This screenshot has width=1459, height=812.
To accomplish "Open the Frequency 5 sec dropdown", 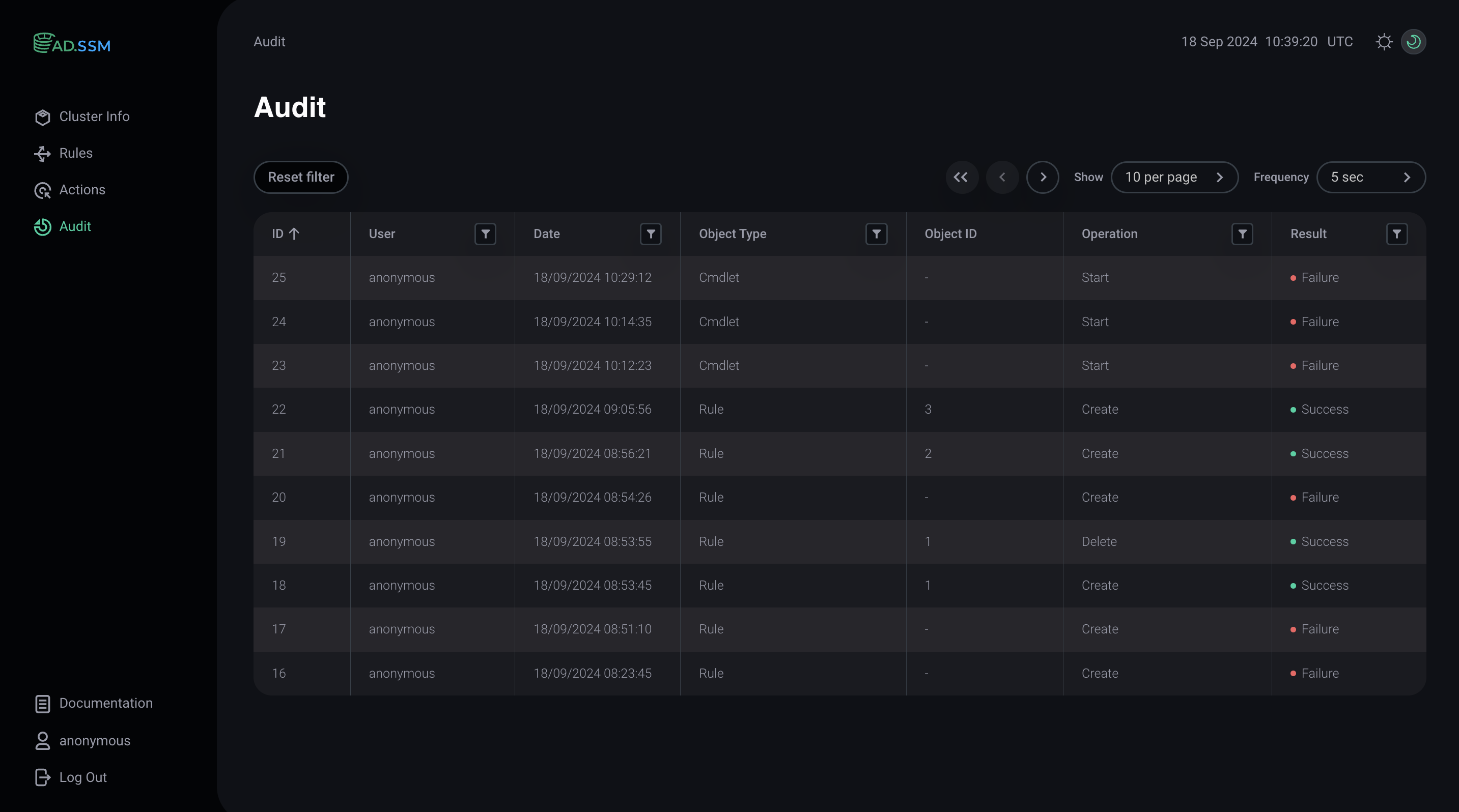I will pyautogui.click(x=1370, y=177).
